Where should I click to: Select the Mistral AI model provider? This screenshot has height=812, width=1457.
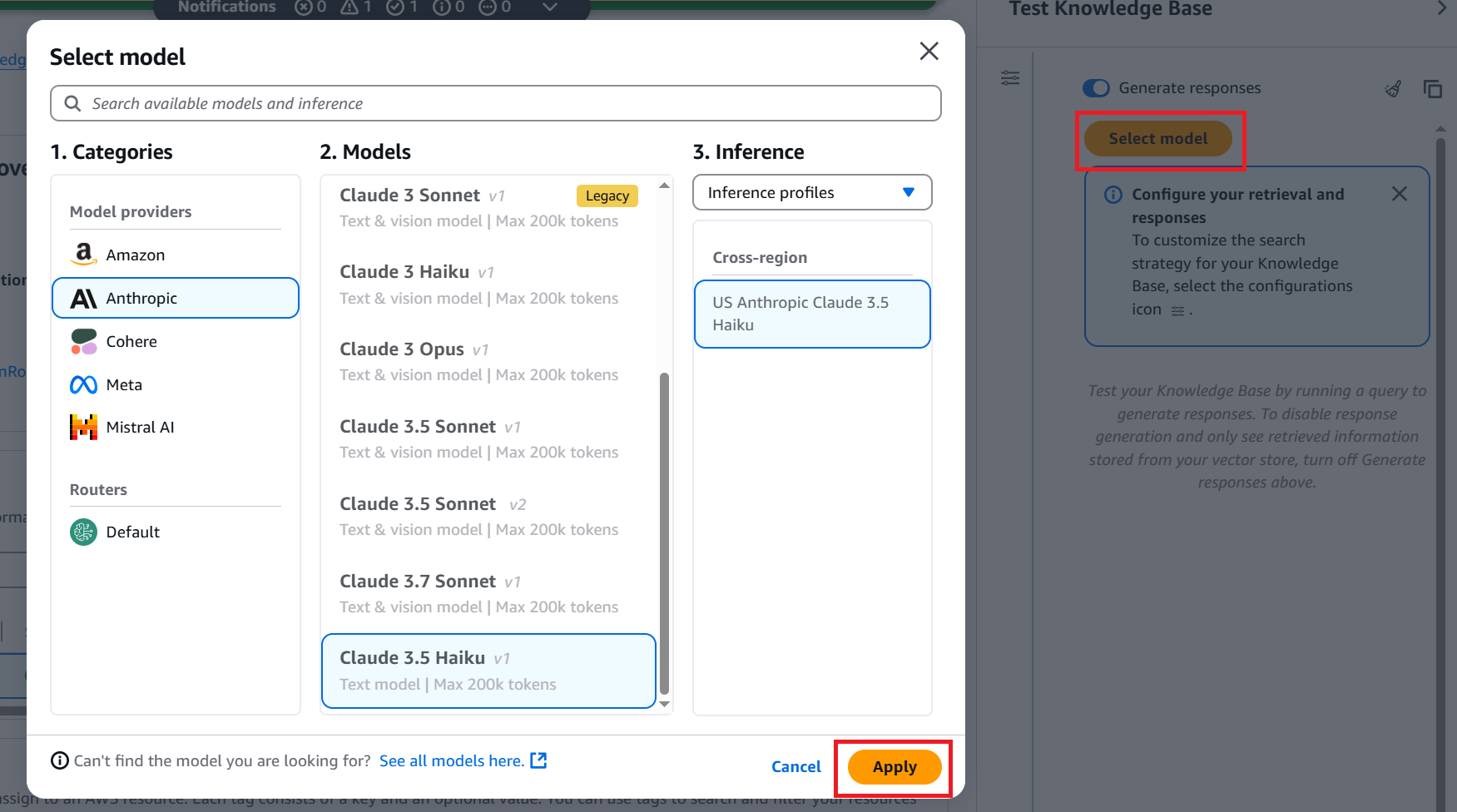(x=176, y=427)
